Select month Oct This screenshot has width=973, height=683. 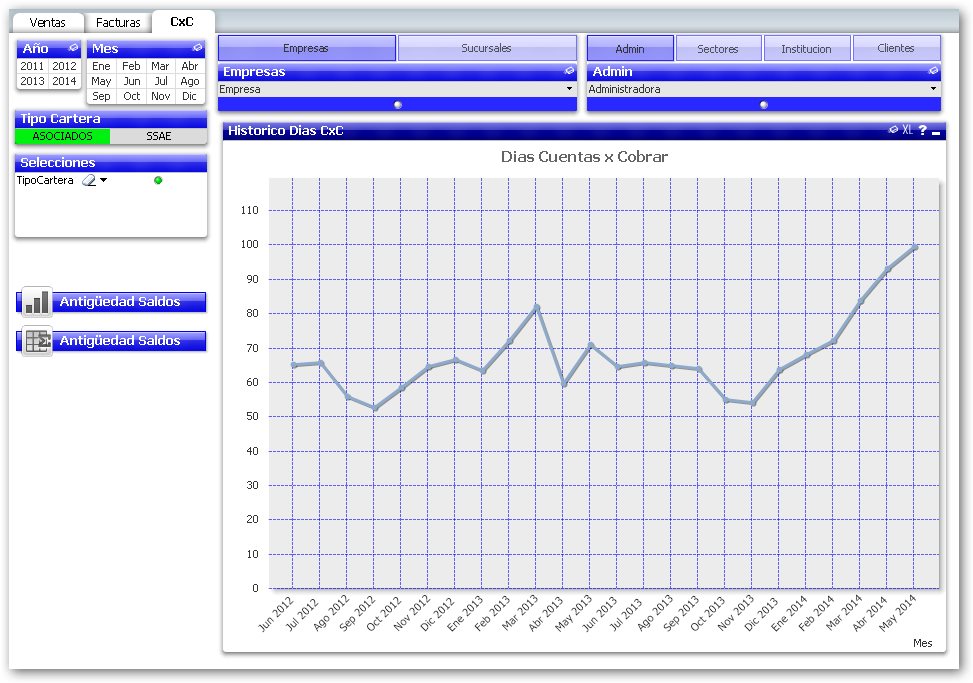131,96
